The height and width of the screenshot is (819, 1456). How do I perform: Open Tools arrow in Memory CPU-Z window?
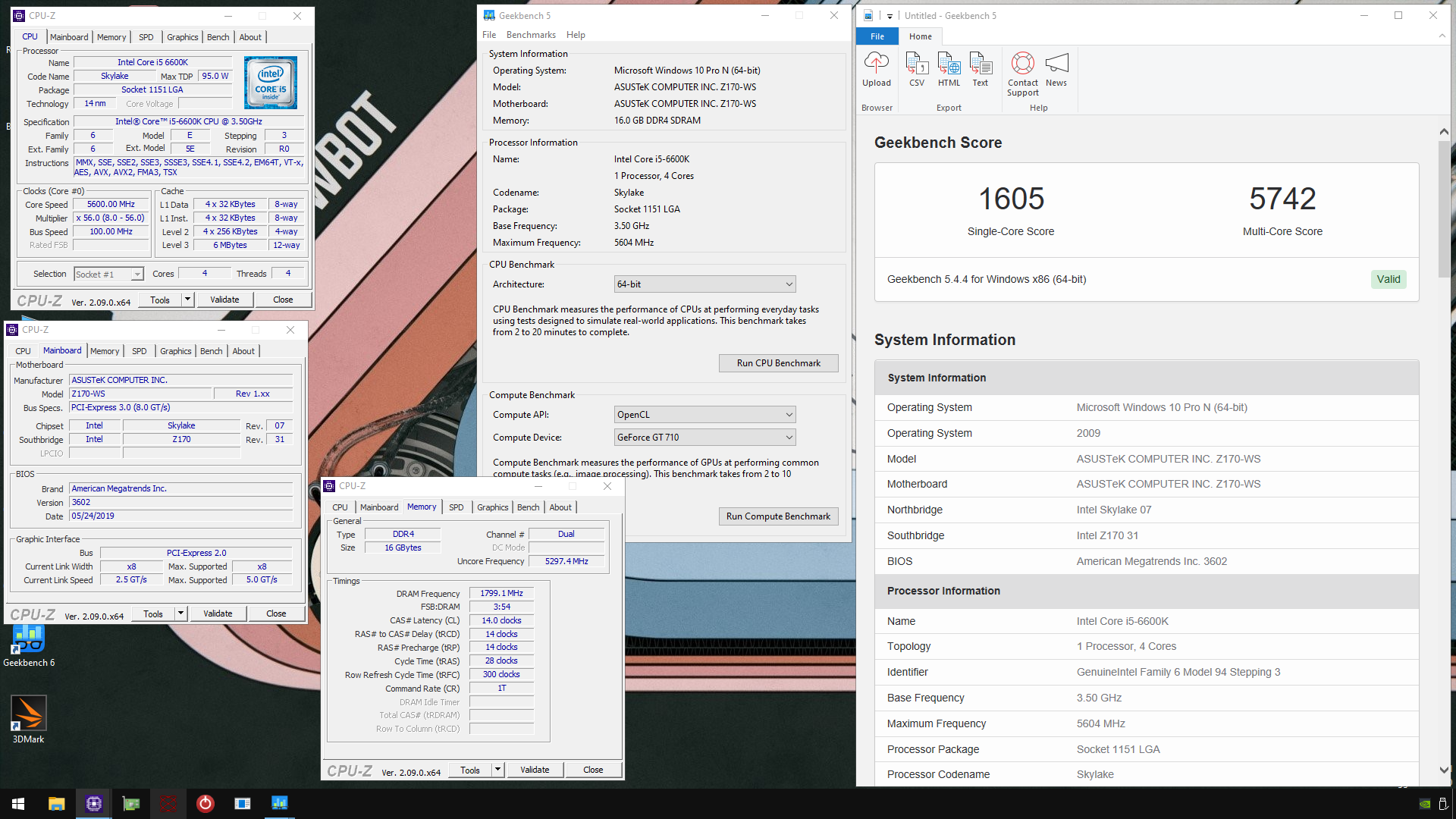click(497, 770)
